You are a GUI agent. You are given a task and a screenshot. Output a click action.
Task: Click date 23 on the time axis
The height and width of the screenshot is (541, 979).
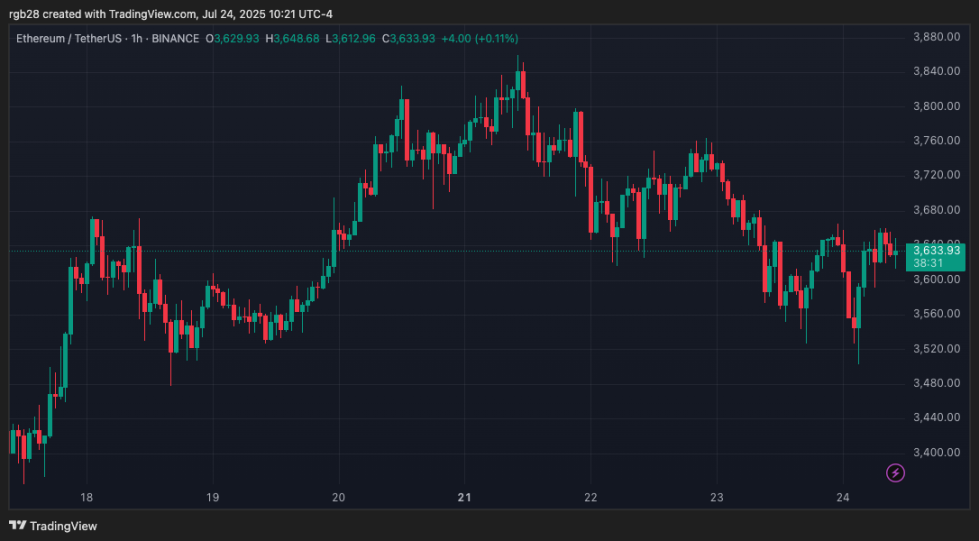(x=716, y=497)
